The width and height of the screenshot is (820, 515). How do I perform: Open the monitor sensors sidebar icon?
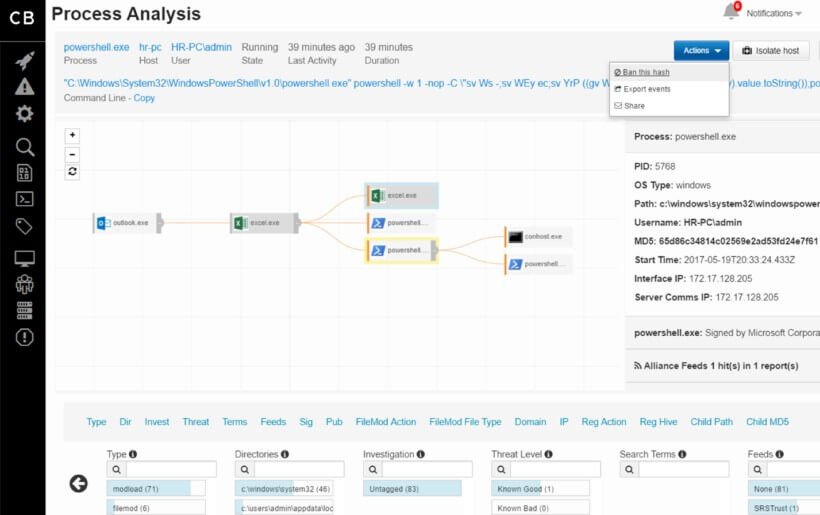point(25,258)
